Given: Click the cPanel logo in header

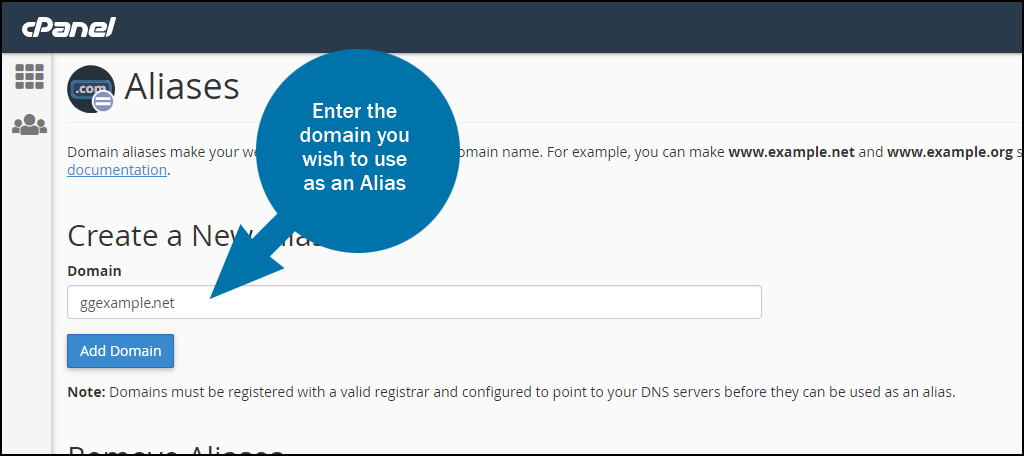Looking at the screenshot, I should pos(69,28).
